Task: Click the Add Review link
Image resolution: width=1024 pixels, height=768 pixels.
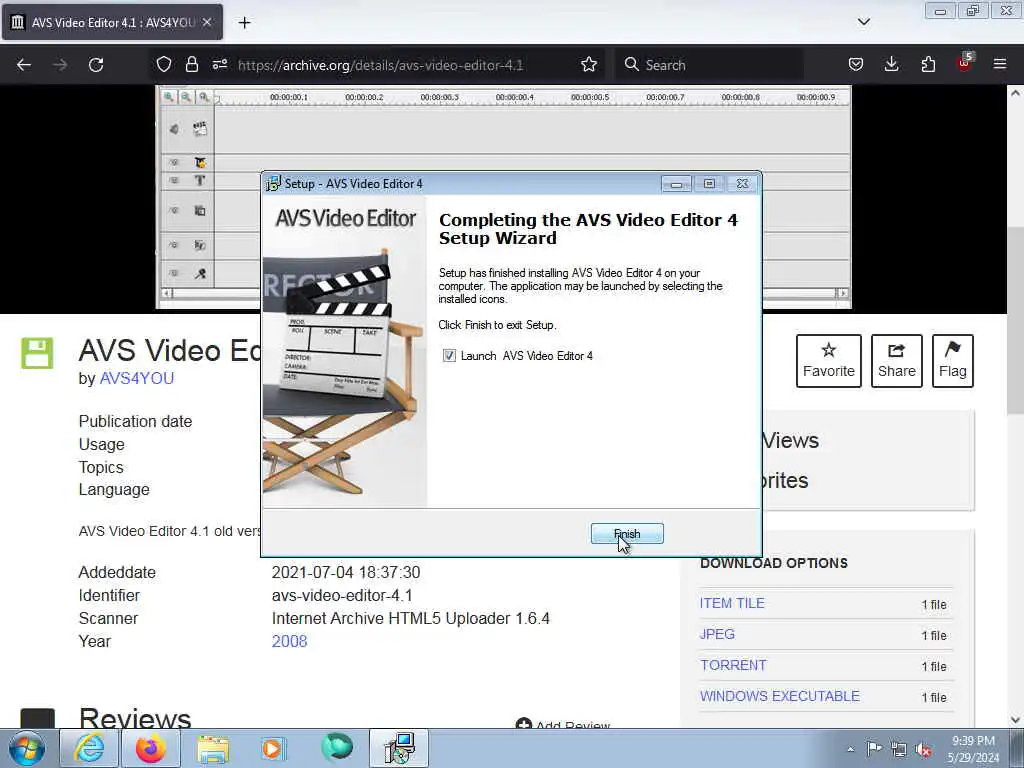Action: [x=563, y=725]
